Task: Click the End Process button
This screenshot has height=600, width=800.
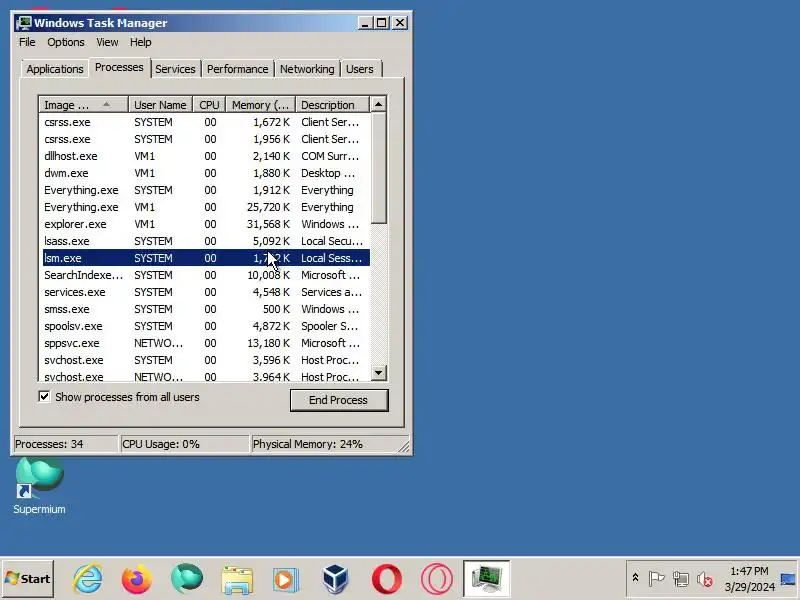Action: click(339, 400)
